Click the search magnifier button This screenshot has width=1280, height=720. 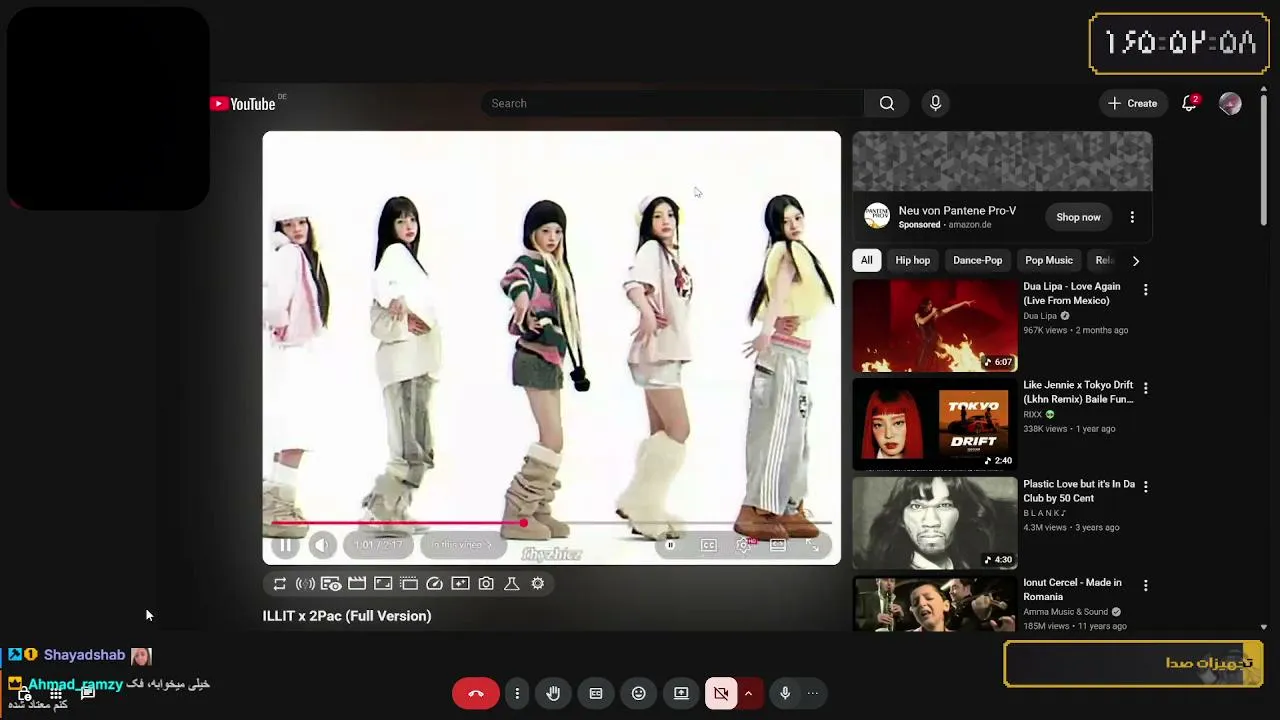(887, 103)
